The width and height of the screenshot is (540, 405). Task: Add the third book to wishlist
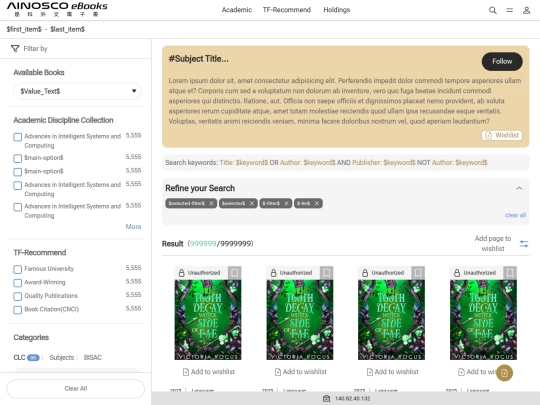(x=393, y=372)
